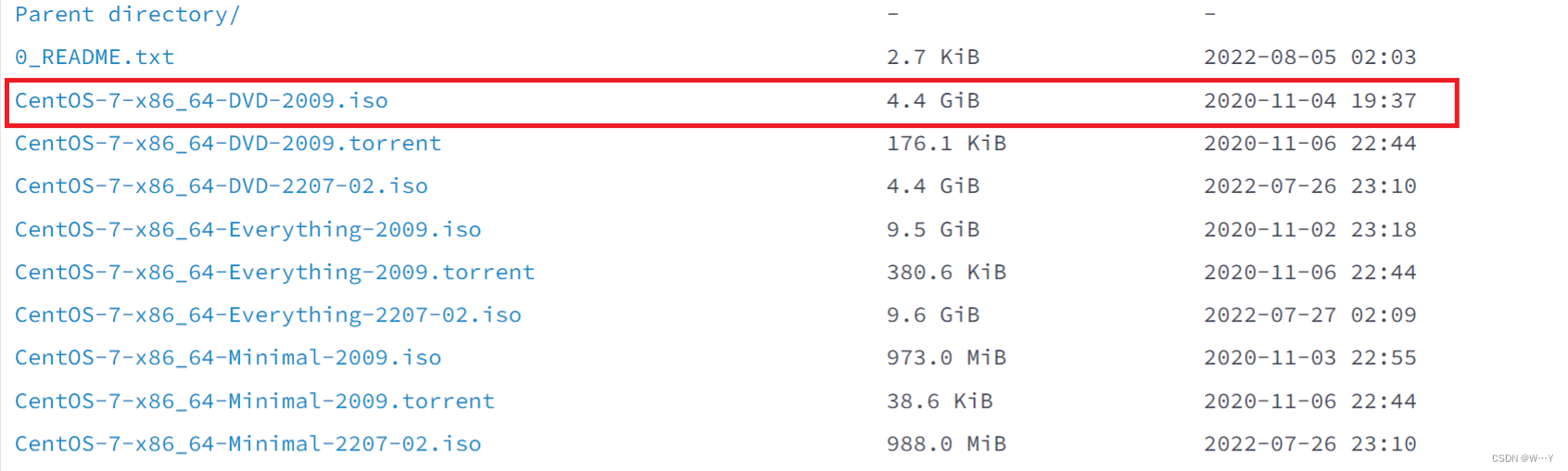Image resolution: width=1568 pixels, height=471 pixels.
Task: Click the 2020-11-04 19:37 date
Action: click(x=1309, y=101)
